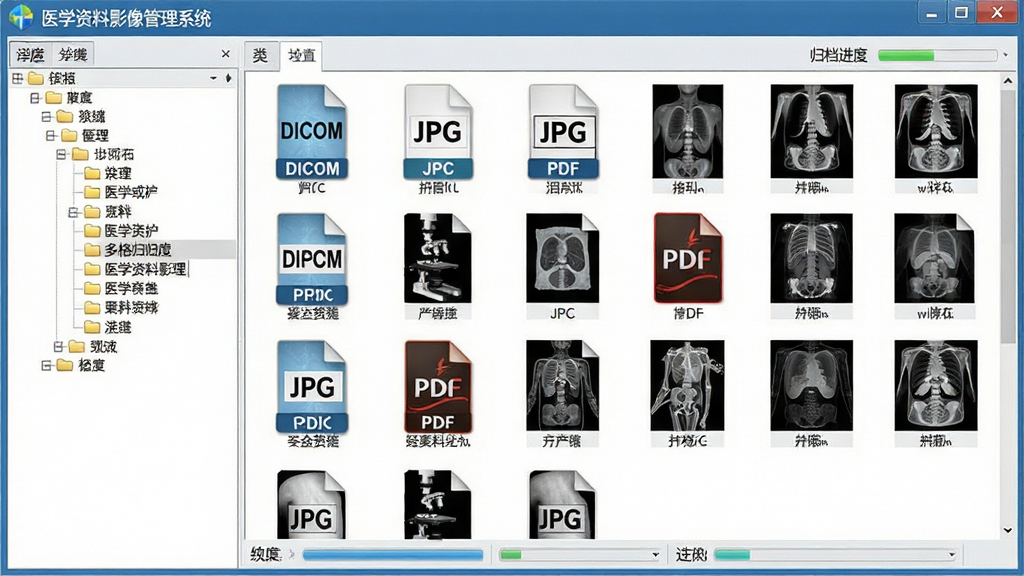The width and height of the screenshot is (1024, 576).
Task: Select the 医学类护 folder
Action: click(121, 231)
